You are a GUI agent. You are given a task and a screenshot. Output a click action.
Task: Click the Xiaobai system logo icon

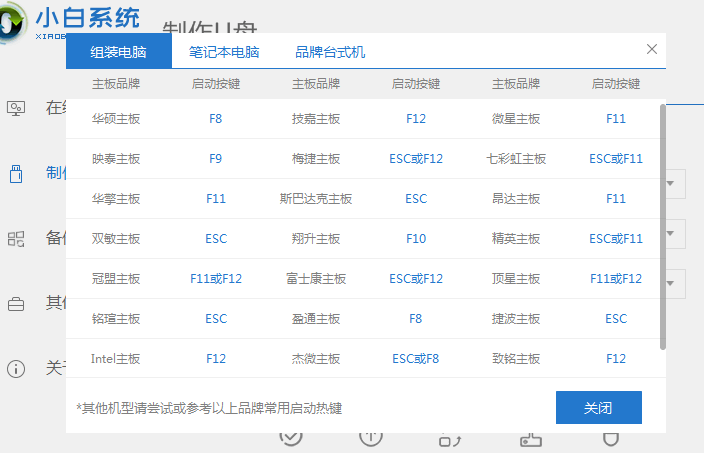(x=12, y=22)
